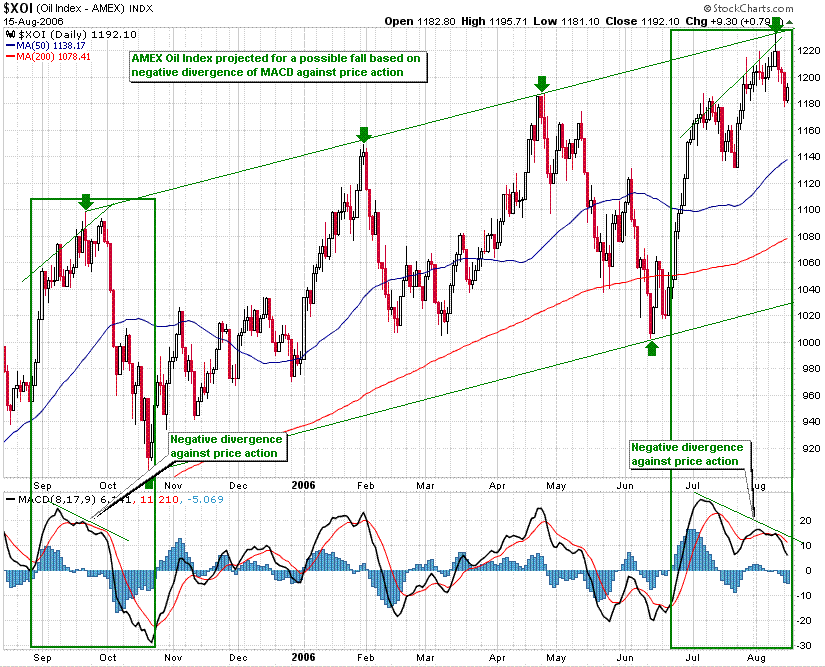This screenshot has width=825, height=667.
Task: Click the 'Negative divergence' note near Nov 2005
Action: 228,447
